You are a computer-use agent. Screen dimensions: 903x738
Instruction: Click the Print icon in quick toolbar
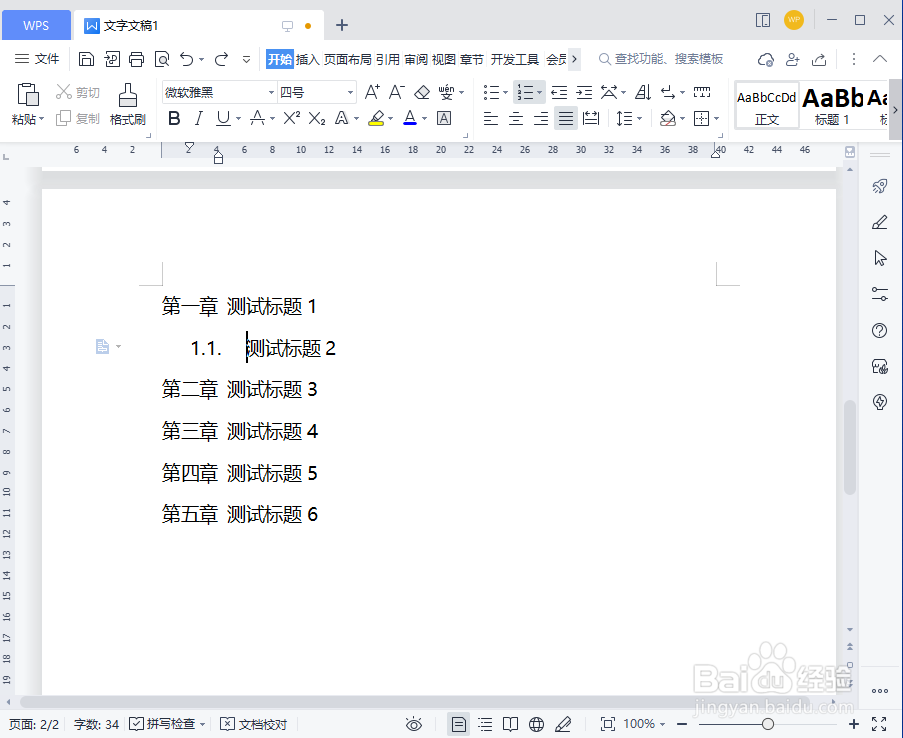point(136,59)
